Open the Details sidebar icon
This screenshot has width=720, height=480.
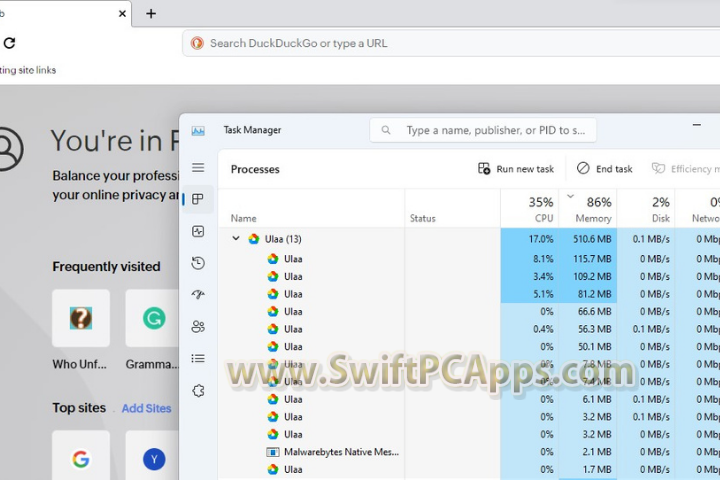pyautogui.click(x=198, y=358)
